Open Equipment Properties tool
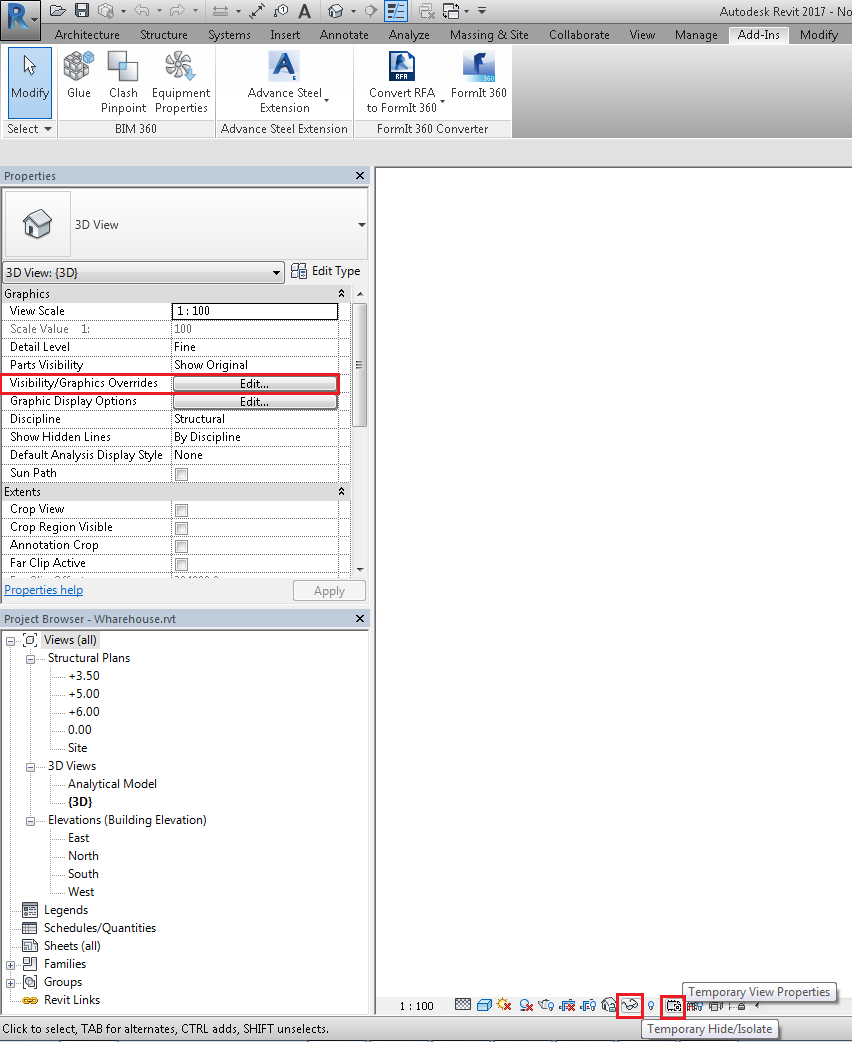This screenshot has height=1042, width=852. (181, 82)
